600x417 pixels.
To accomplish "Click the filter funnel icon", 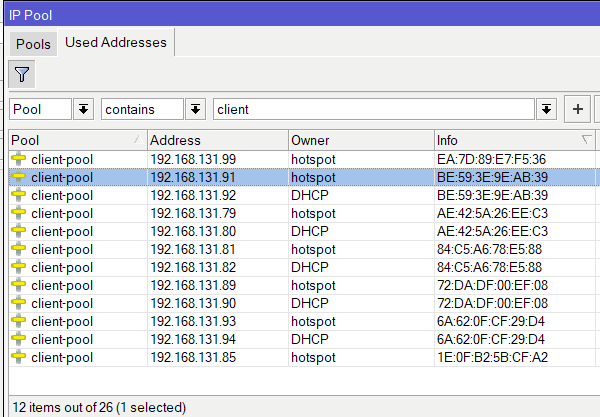I will point(21,73).
